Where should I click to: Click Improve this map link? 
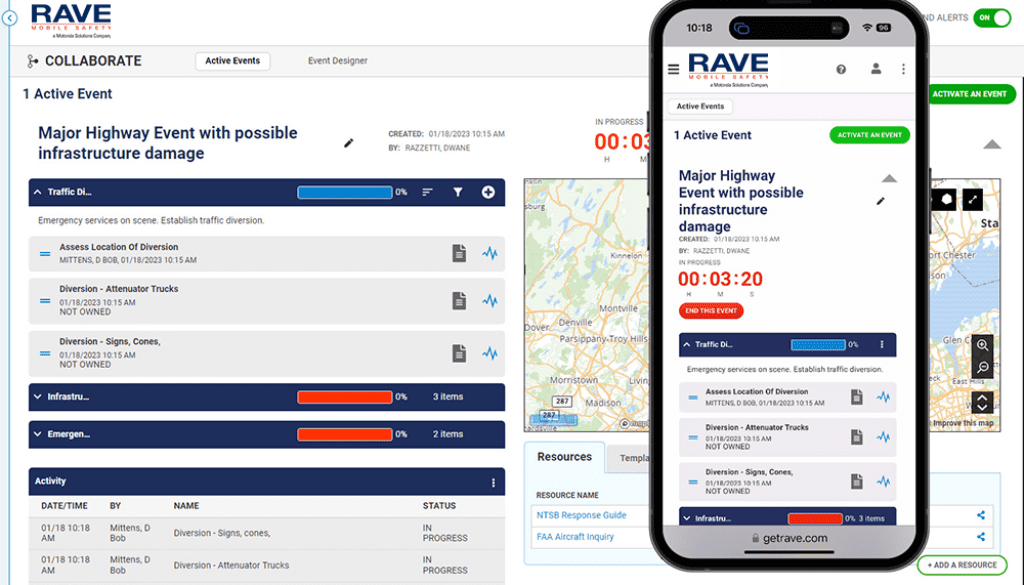pos(963,423)
